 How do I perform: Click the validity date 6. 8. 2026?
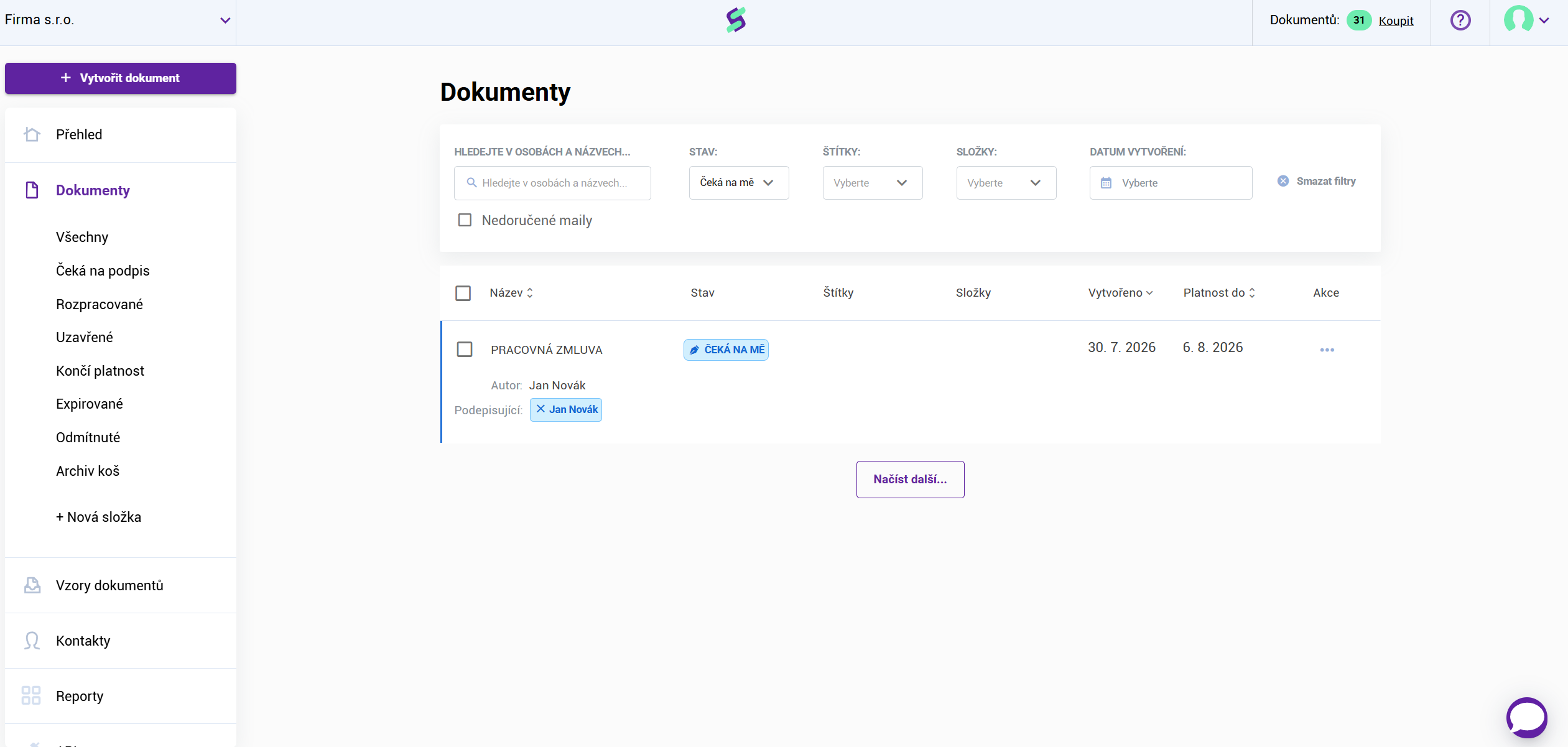point(1213,347)
